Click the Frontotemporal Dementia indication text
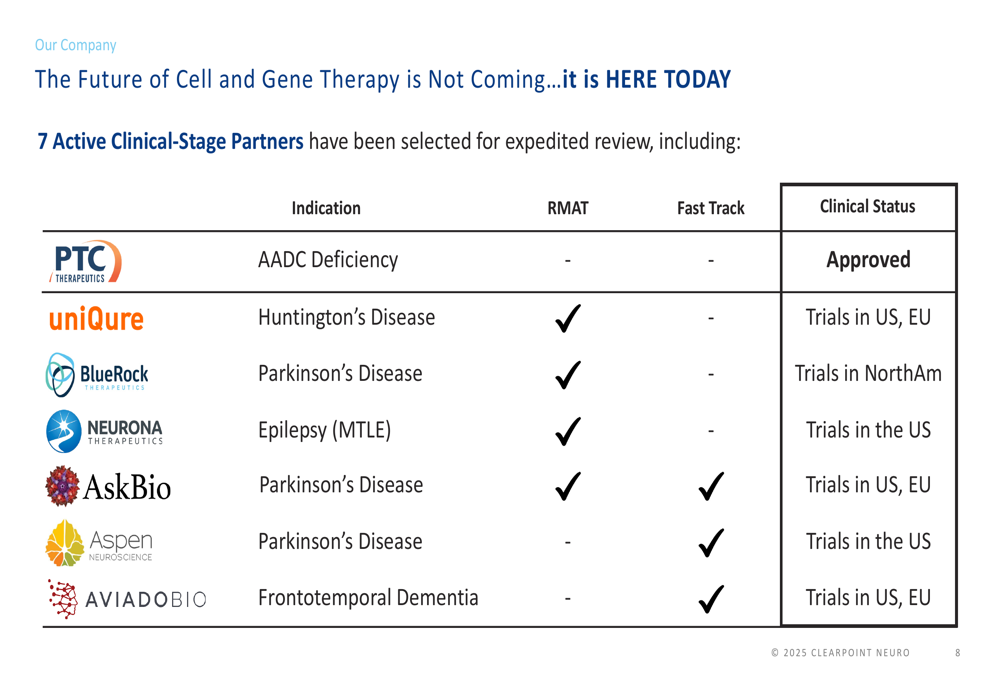 368,598
